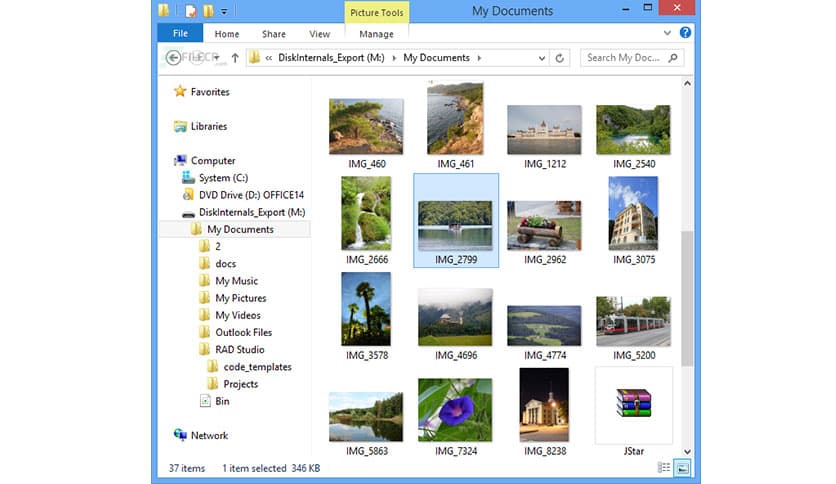The width and height of the screenshot is (836, 484).
Task: Select IMG_3075 building thumbnail
Action: 633,213
